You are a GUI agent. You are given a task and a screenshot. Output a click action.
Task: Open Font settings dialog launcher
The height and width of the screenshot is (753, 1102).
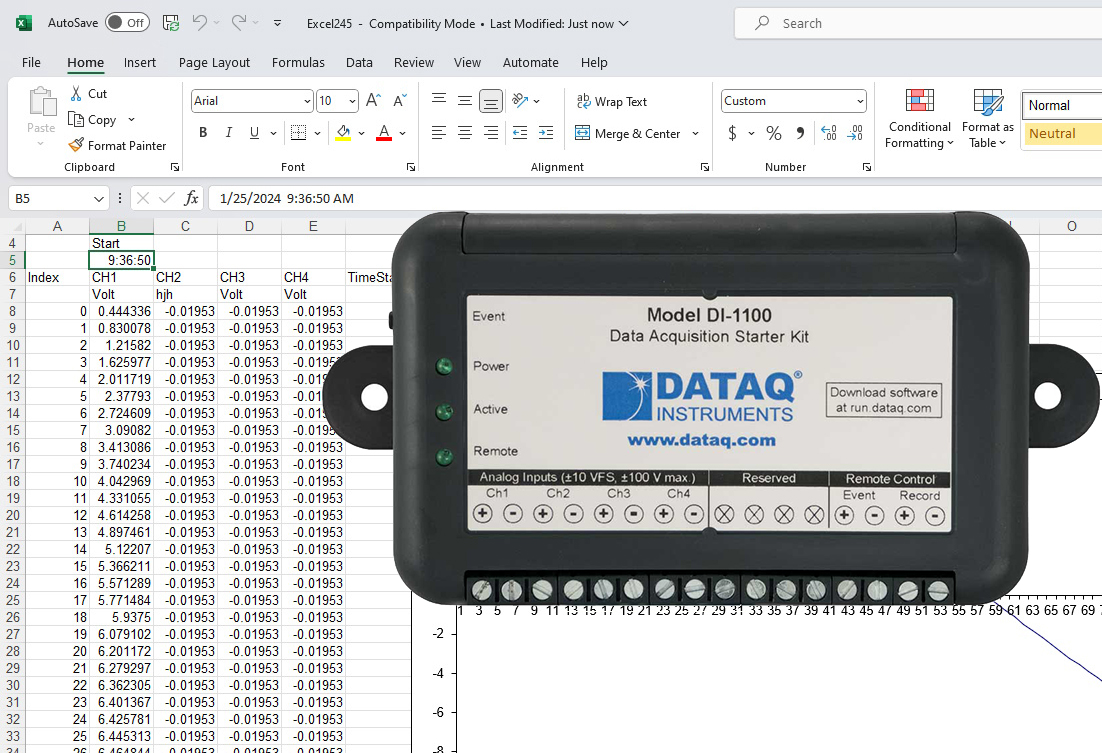click(x=411, y=167)
